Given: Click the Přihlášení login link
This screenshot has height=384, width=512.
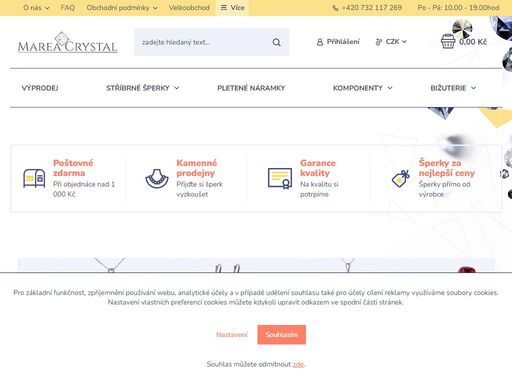Looking at the screenshot, I should coord(343,42).
